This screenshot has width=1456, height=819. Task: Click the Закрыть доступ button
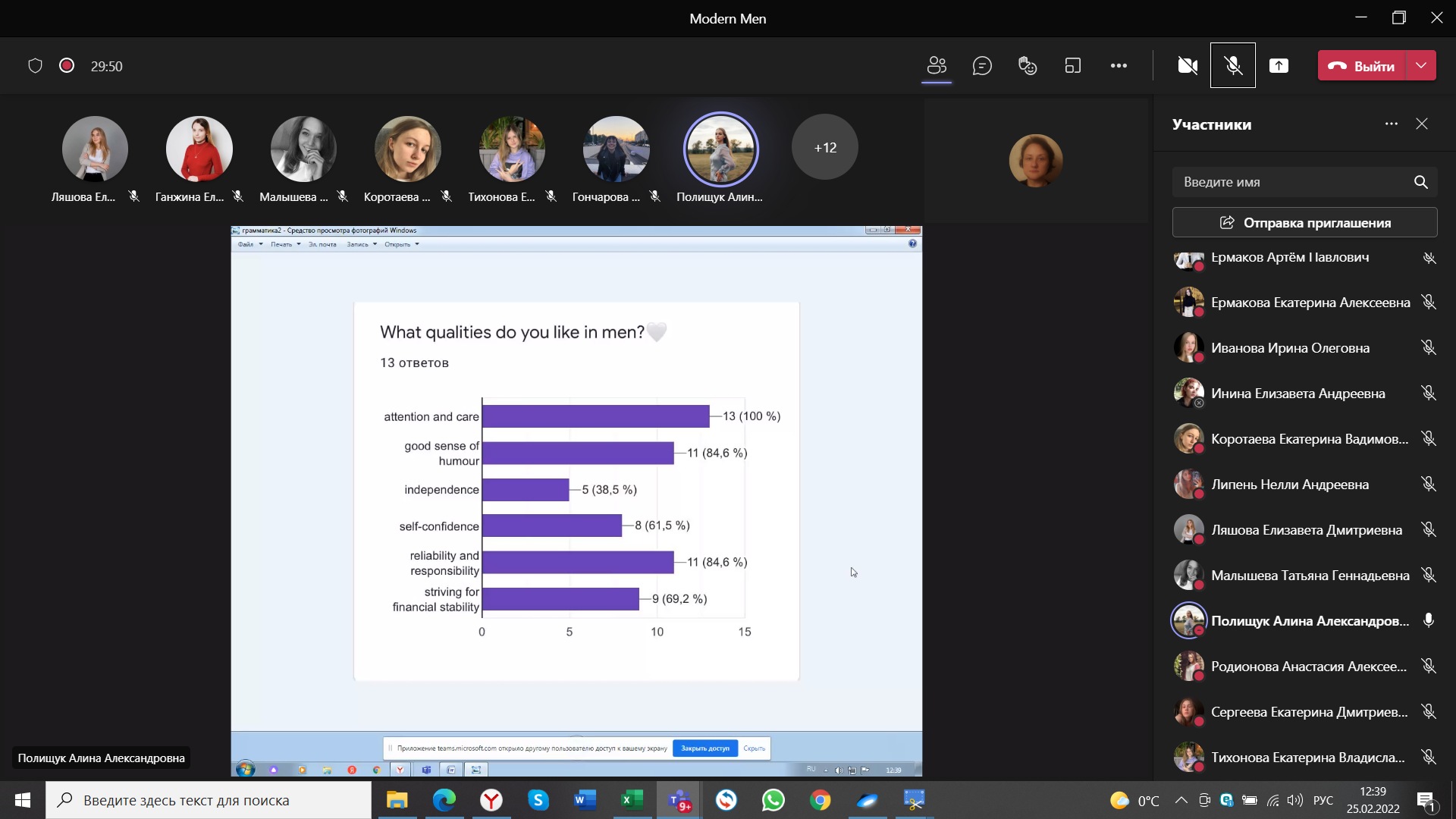(705, 748)
